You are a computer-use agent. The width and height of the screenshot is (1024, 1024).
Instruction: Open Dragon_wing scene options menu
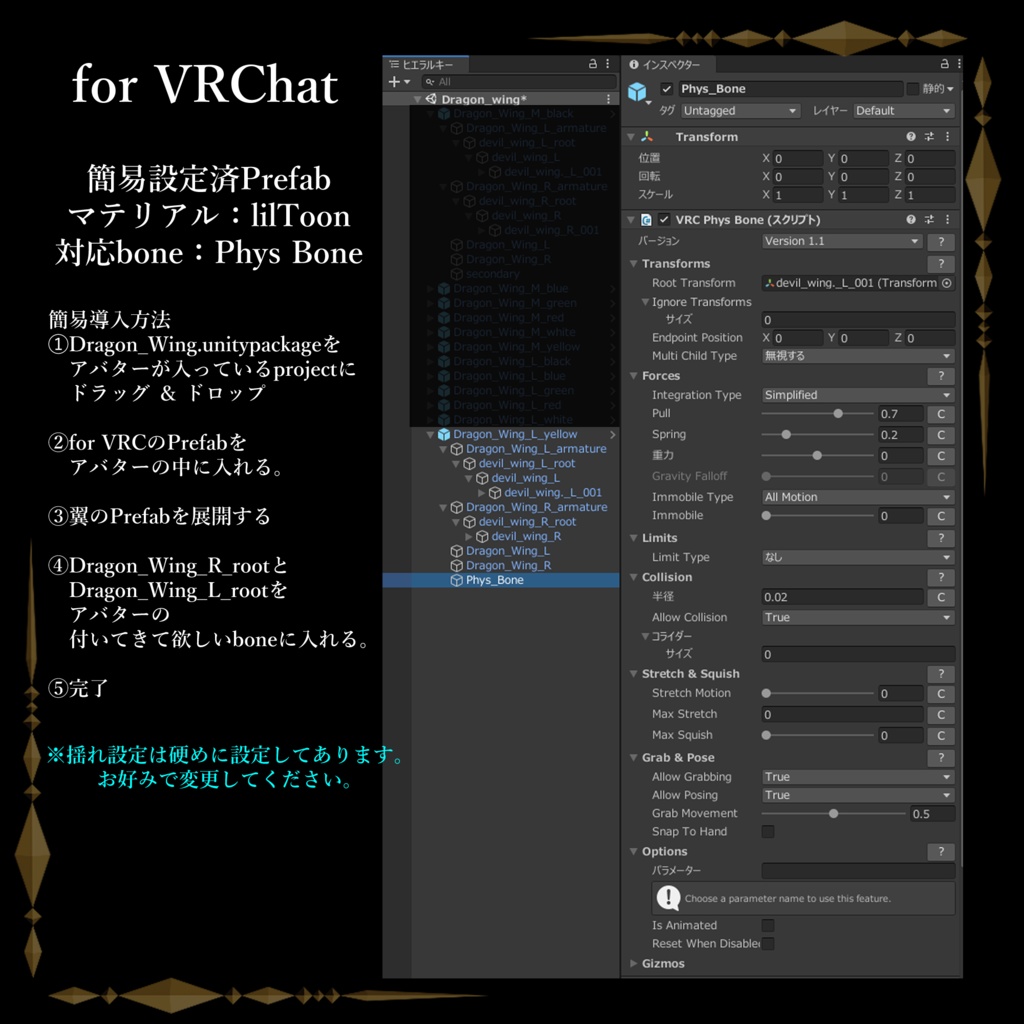click(609, 99)
